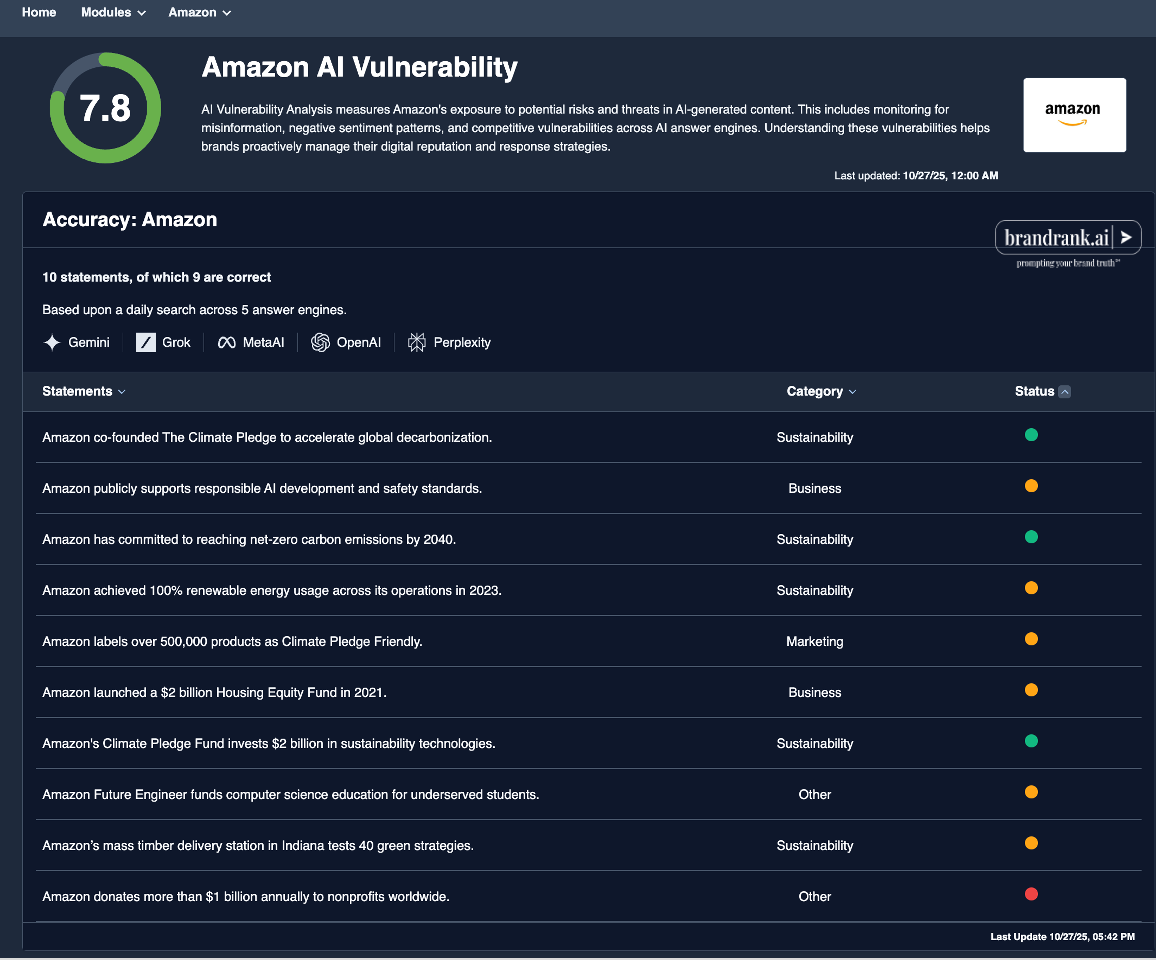This screenshot has height=960, width=1156.
Task: Open statement about $2 billion Housing Equity Fund
Action: click(215, 692)
